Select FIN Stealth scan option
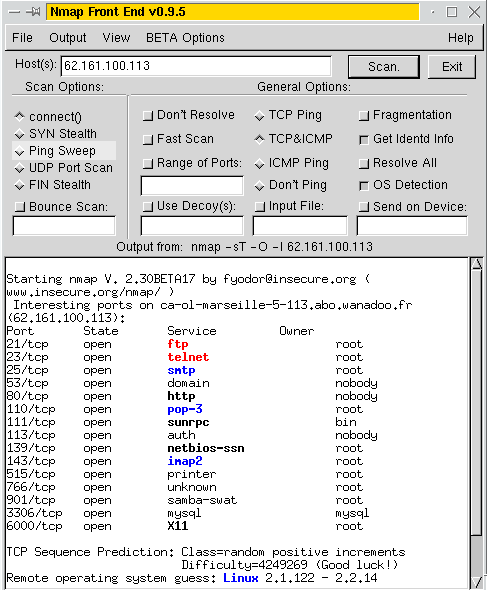 [20, 185]
